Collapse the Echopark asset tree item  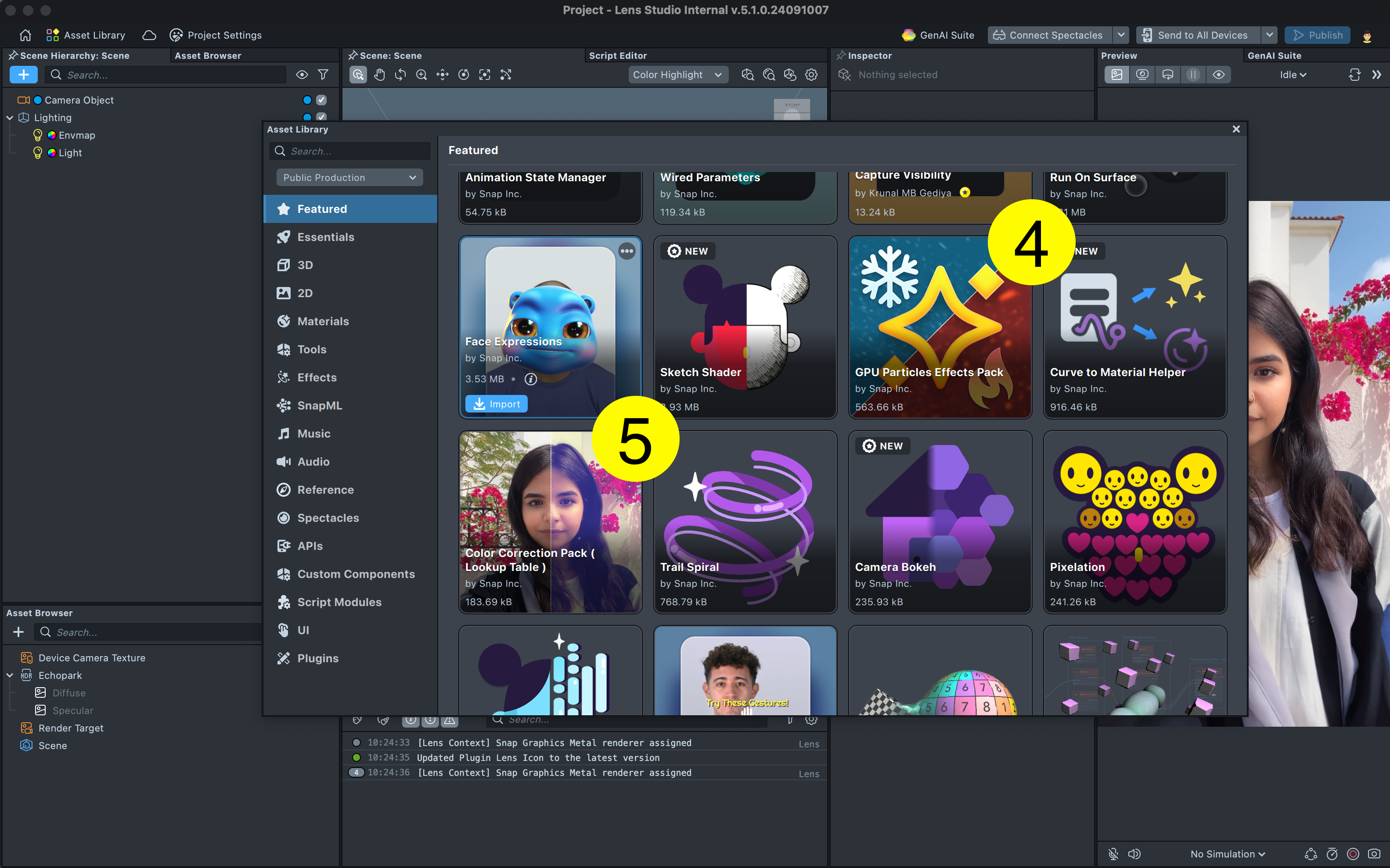10,675
